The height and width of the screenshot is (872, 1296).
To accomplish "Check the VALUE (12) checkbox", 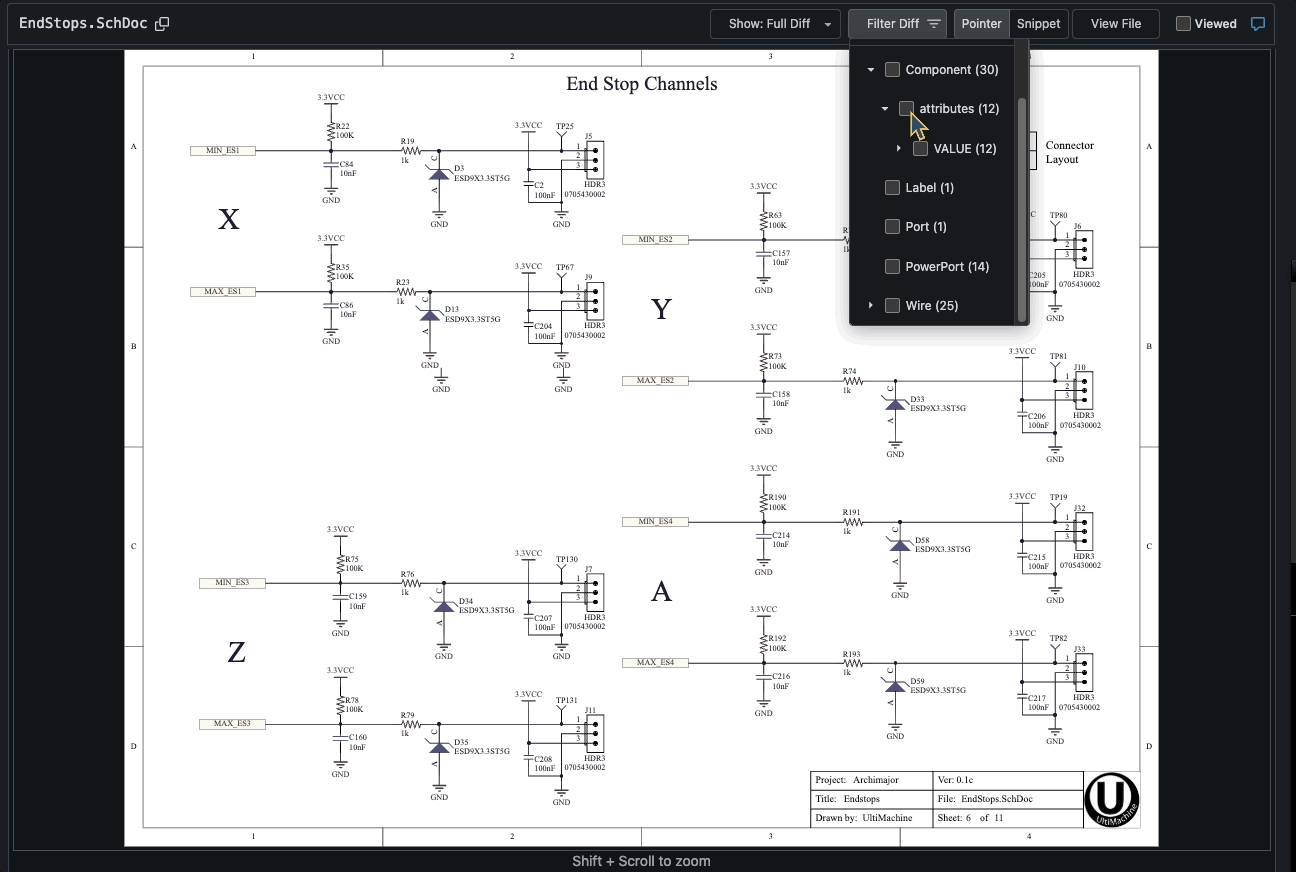I will click(x=921, y=147).
